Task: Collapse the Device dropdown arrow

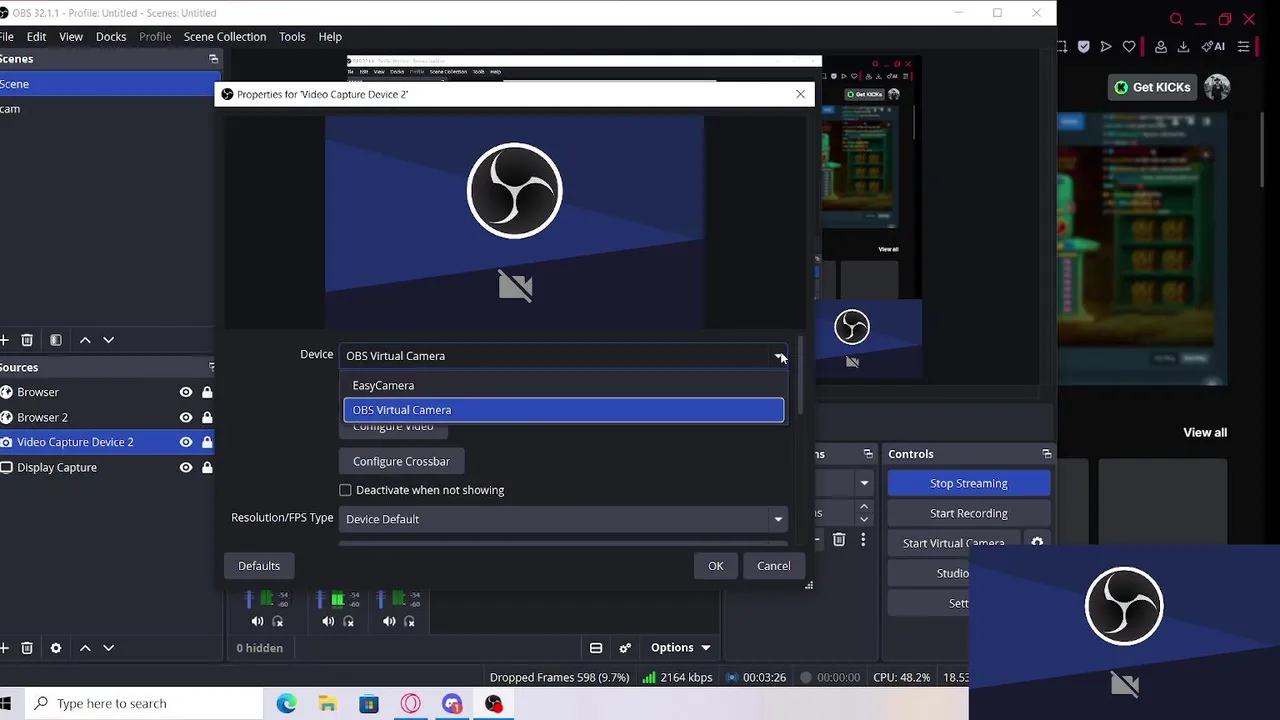Action: coord(778,356)
